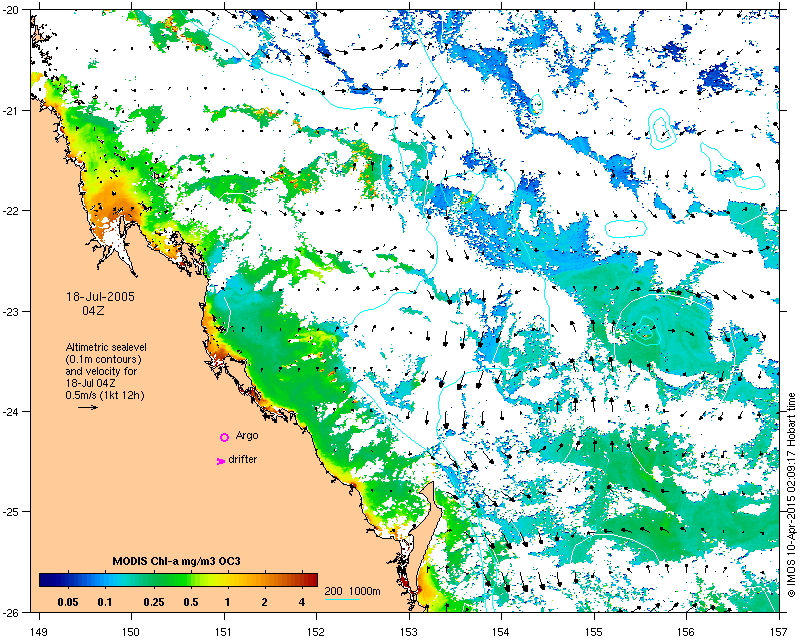Image resolution: width=800 pixels, height=640 pixels.
Task: Click the 155 longitude axis label
Action: [x=594, y=632]
